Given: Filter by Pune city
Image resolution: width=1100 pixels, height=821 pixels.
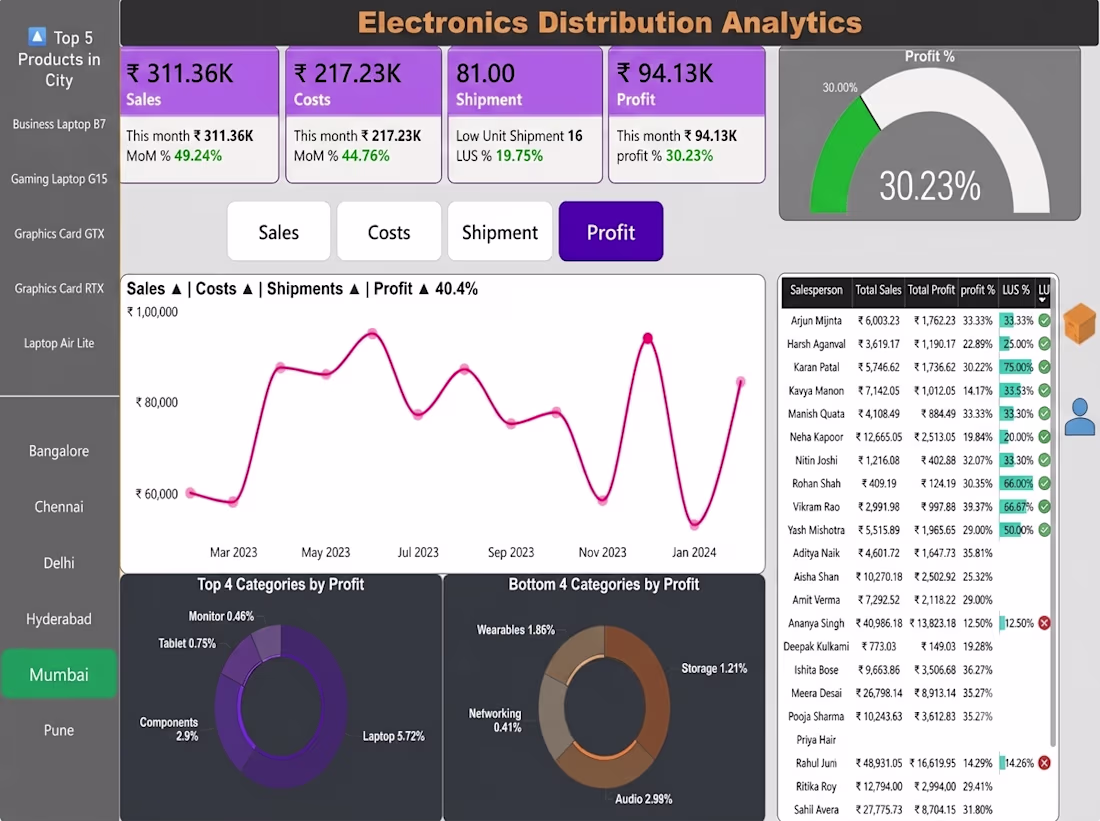Looking at the screenshot, I should 59,730.
